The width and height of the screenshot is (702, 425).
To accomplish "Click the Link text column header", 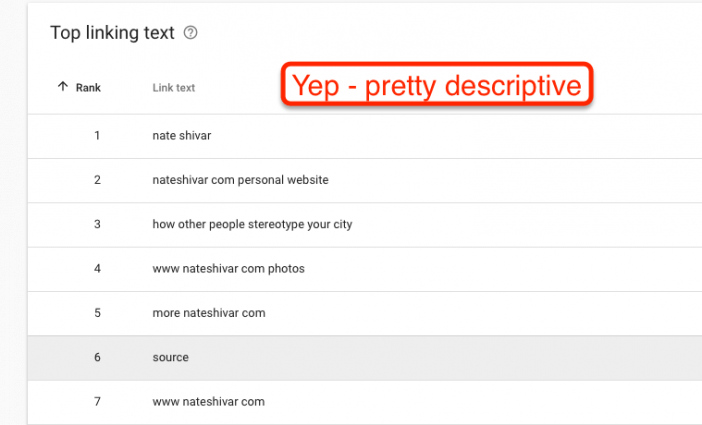I will coord(174,88).
